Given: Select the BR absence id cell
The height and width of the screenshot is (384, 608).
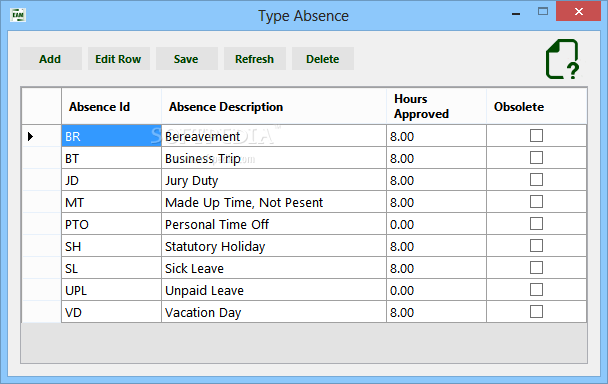Looking at the screenshot, I should click(111, 136).
